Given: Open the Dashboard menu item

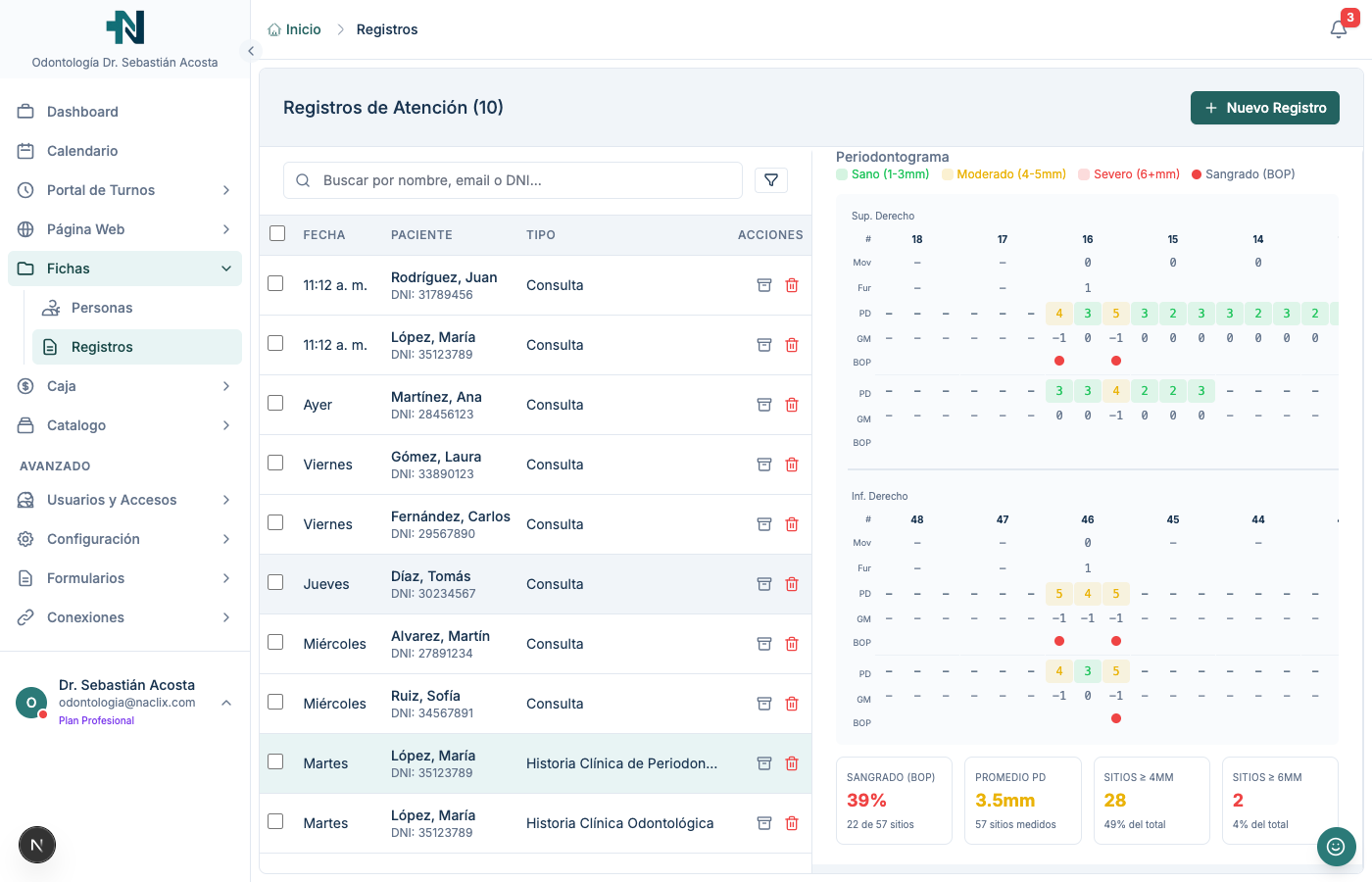Looking at the screenshot, I should pyautogui.click(x=82, y=112).
